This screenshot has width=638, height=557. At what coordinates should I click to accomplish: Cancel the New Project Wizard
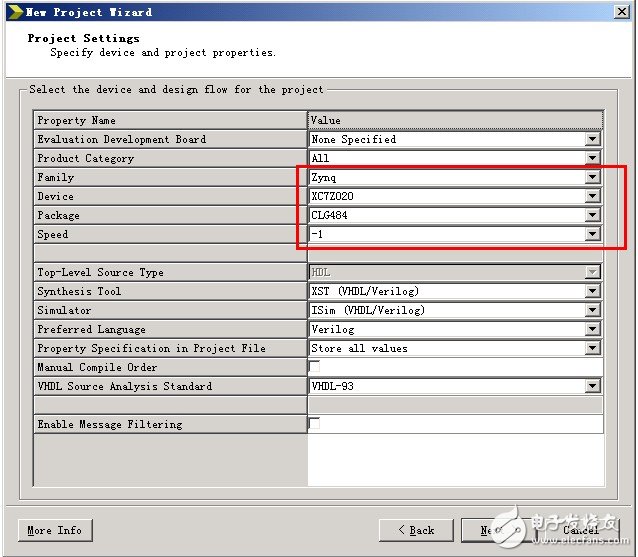click(x=580, y=530)
